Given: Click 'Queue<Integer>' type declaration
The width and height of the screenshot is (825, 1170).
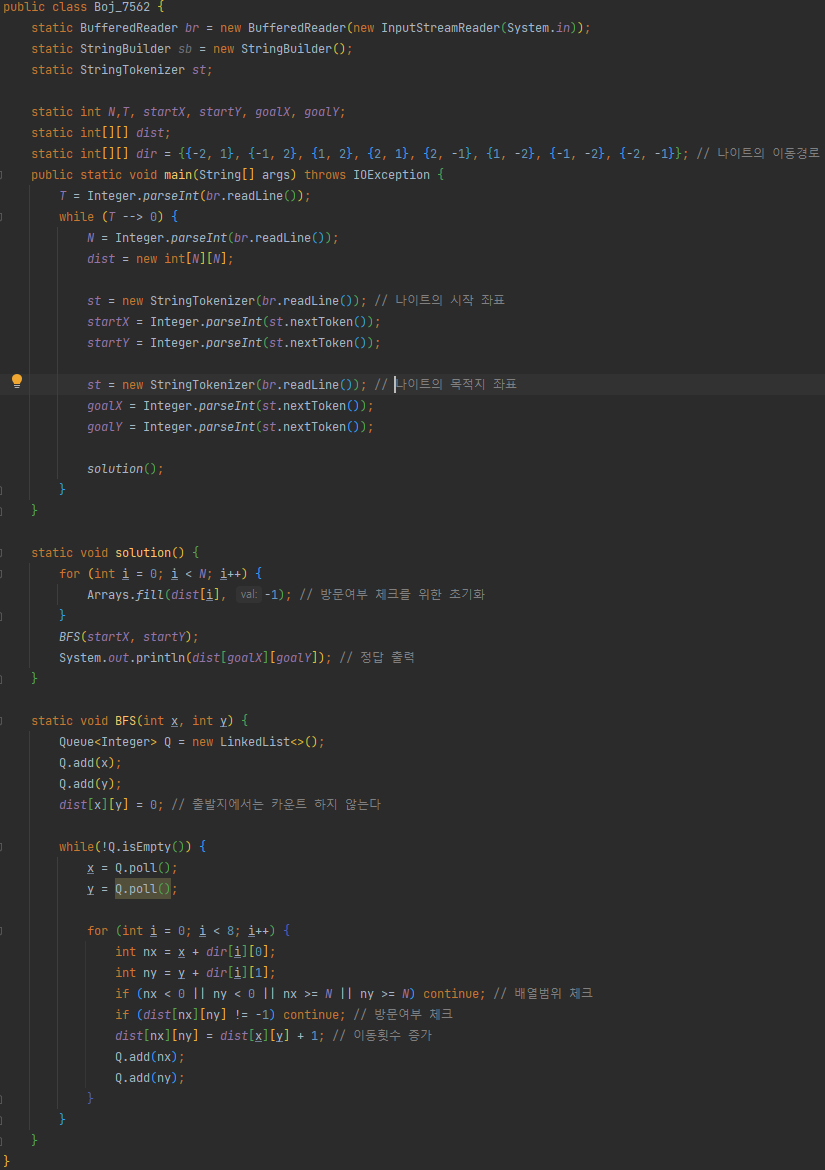Looking at the screenshot, I should (x=108, y=742).
